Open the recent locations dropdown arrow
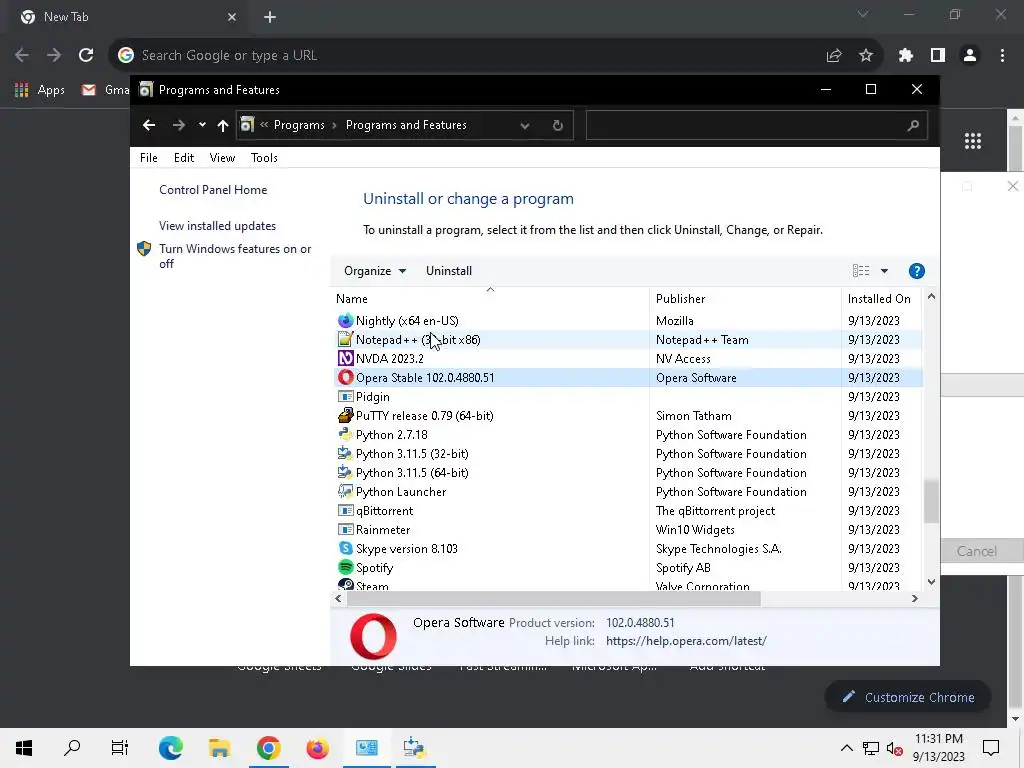Image resolution: width=1024 pixels, height=768 pixels. [202, 125]
